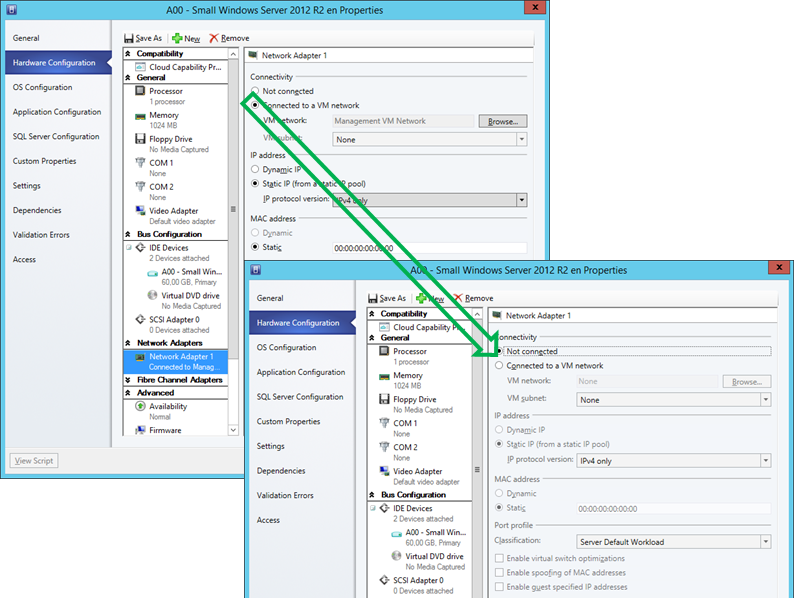Click scroll down arrow of back window tree
Image resolution: width=794 pixels, height=598 pixels.
233,430
